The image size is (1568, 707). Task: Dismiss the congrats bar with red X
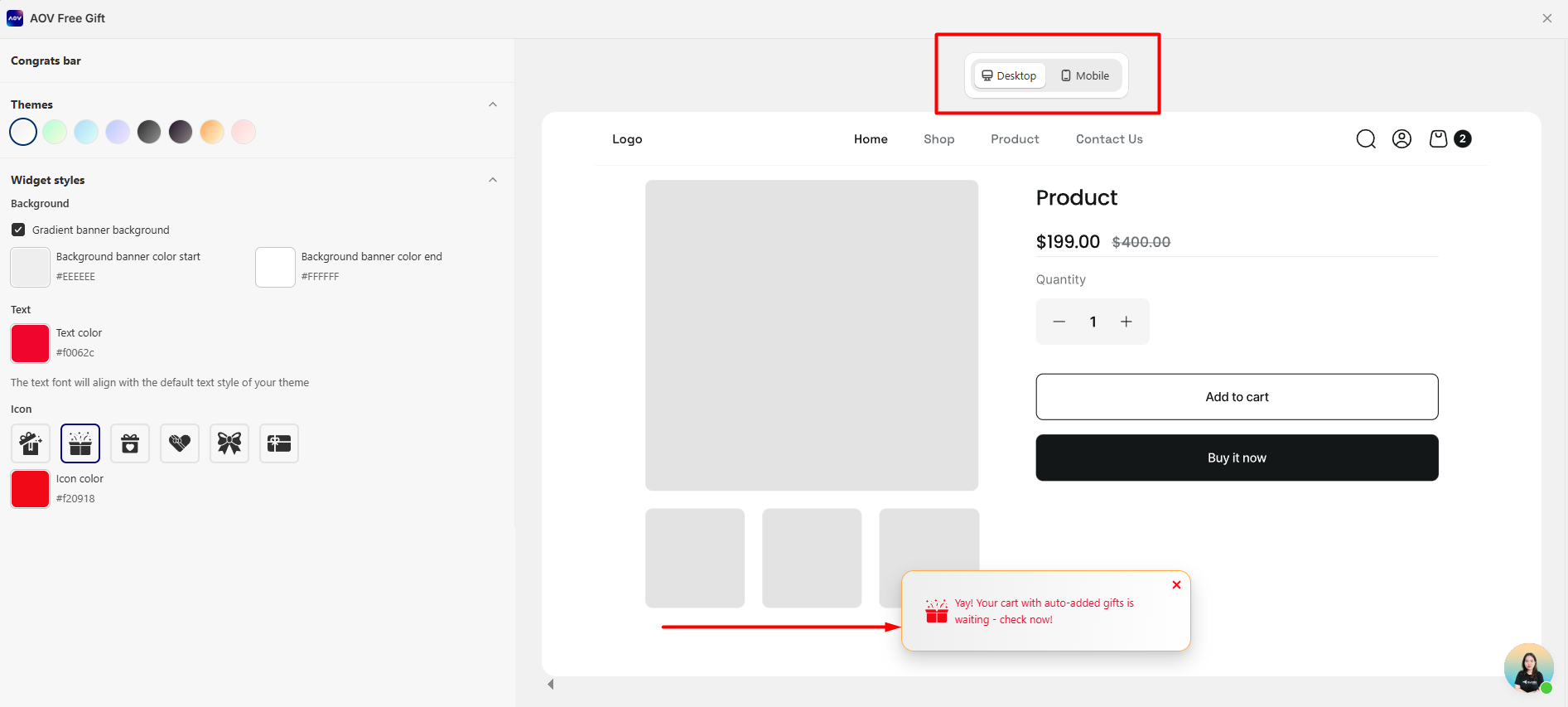coord(1176,585)
